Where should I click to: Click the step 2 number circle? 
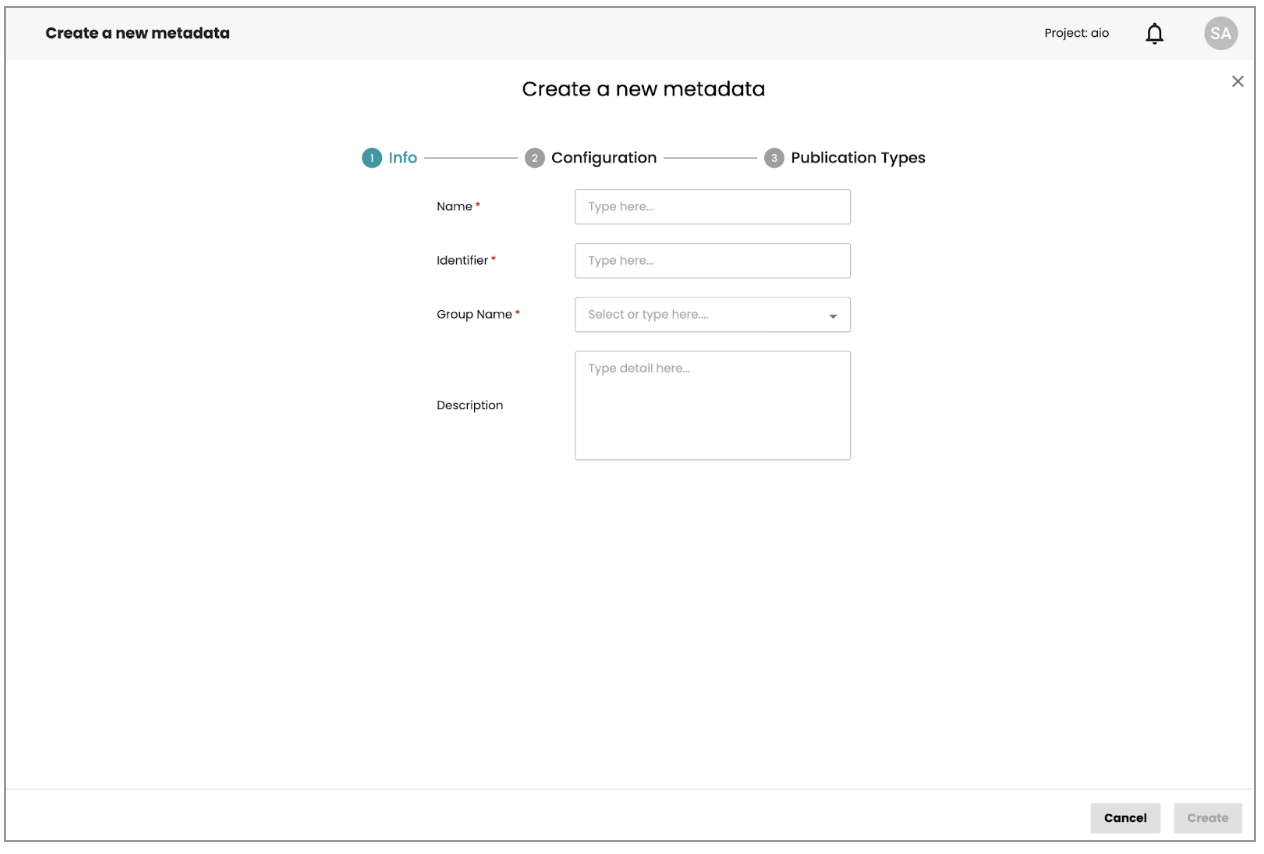[x=535, y=158]
